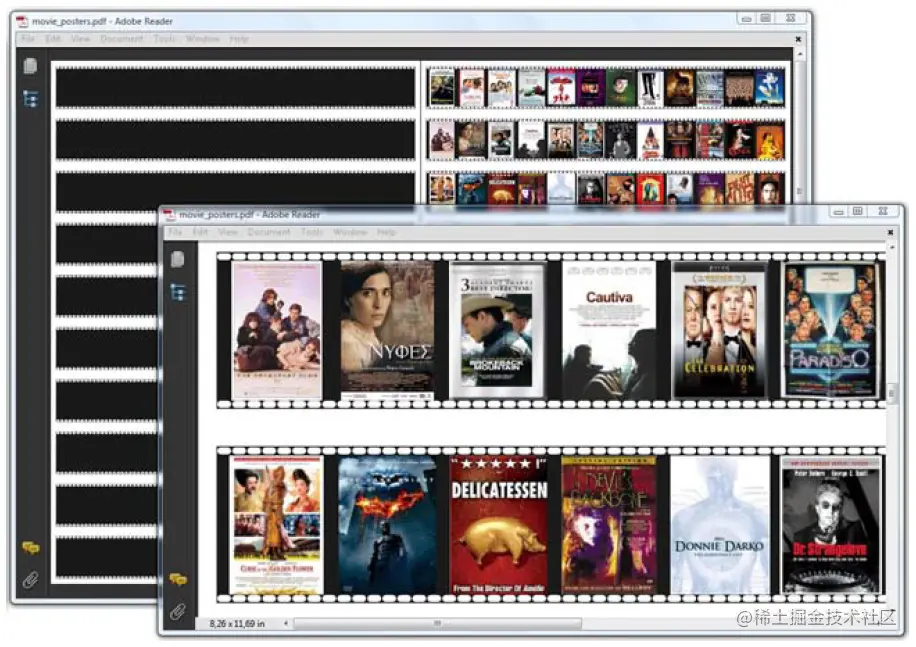
Task: Open the Model Tree panel icon in front window
Action: [x=178, y=291]
